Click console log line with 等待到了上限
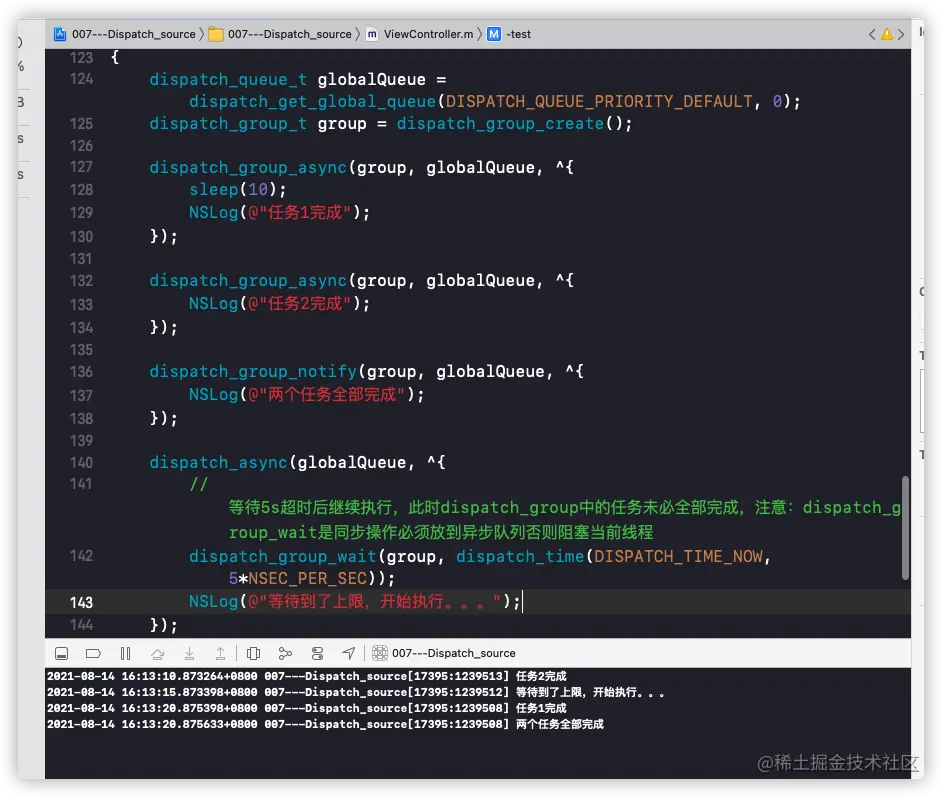942x797 pixels. (356, 692)
